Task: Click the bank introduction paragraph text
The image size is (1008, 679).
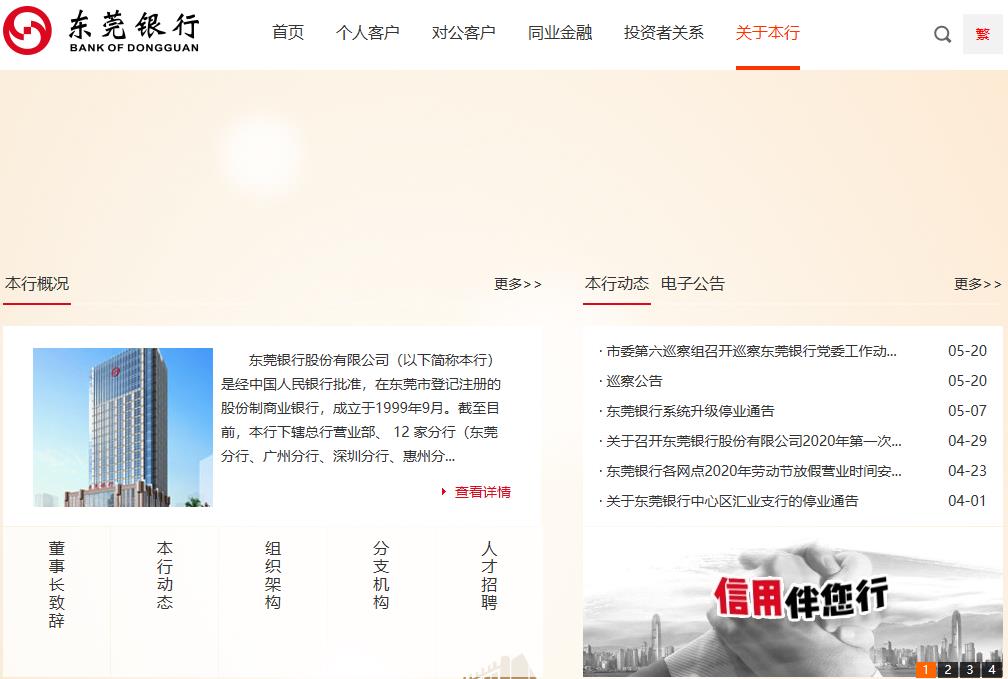Action: pyautogui.click(x=361, y=408)
